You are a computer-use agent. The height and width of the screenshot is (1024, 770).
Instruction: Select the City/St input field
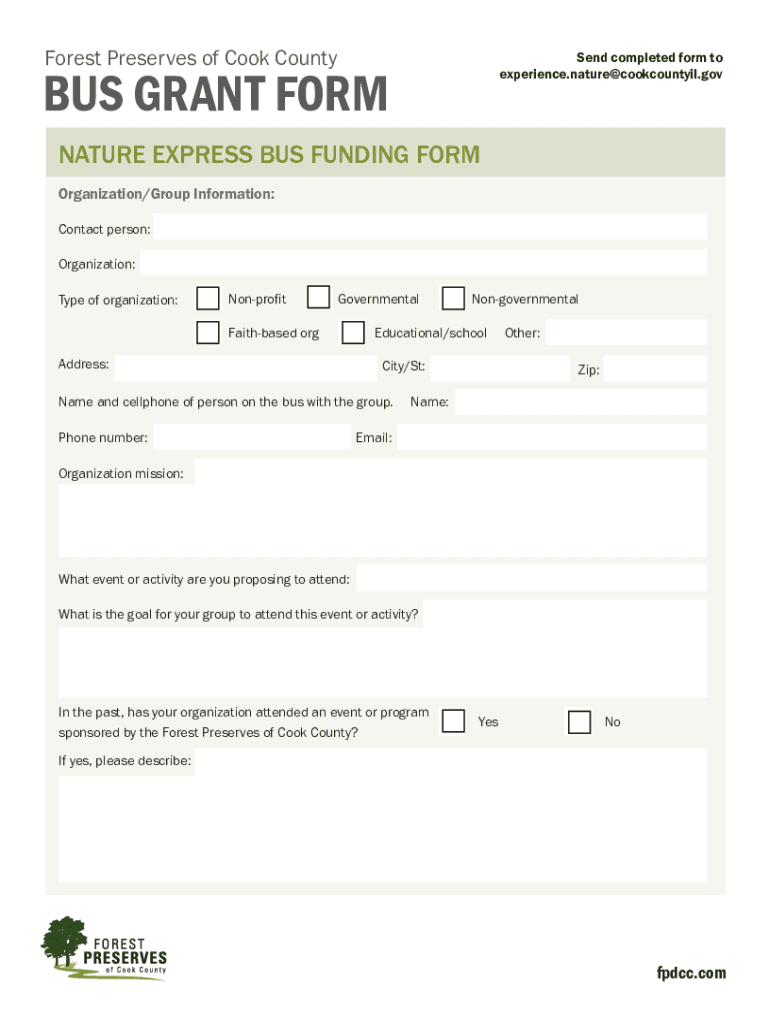click(499, 368)
